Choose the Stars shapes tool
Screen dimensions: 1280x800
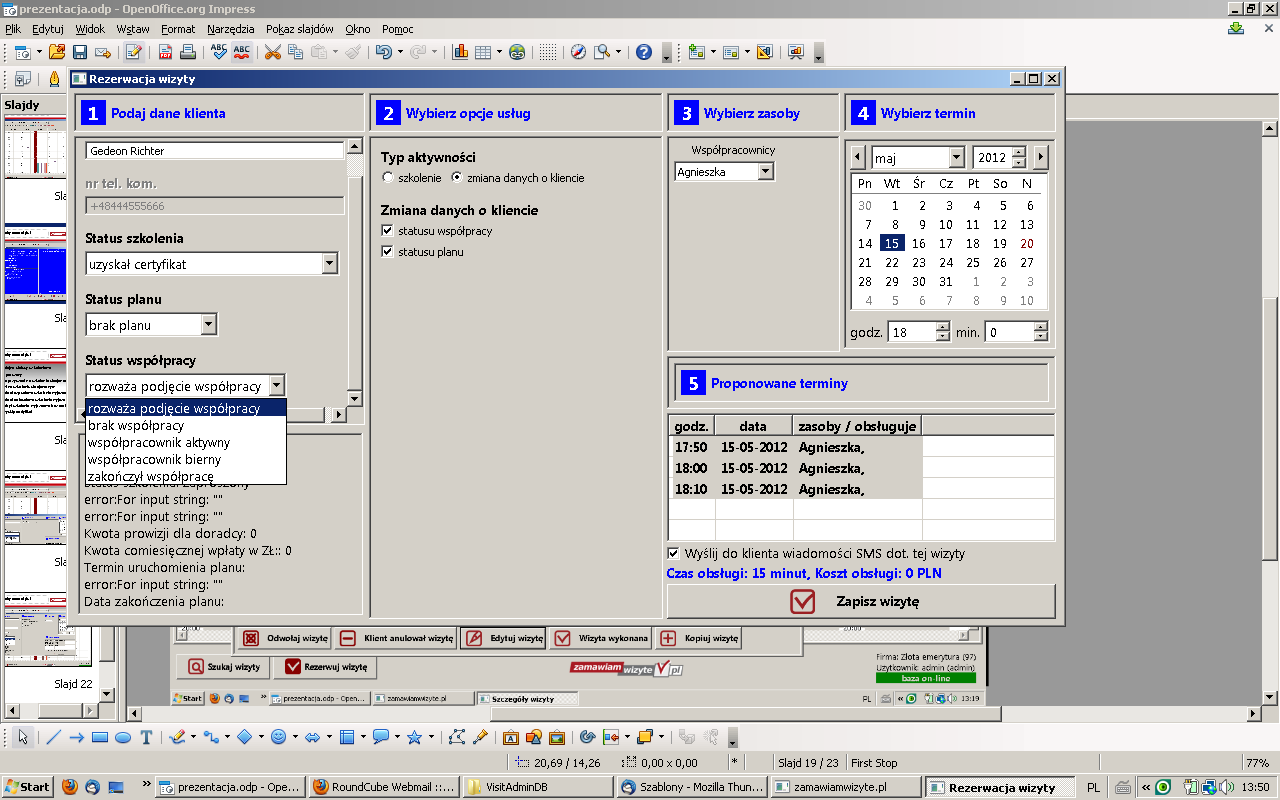coord(414,737)
